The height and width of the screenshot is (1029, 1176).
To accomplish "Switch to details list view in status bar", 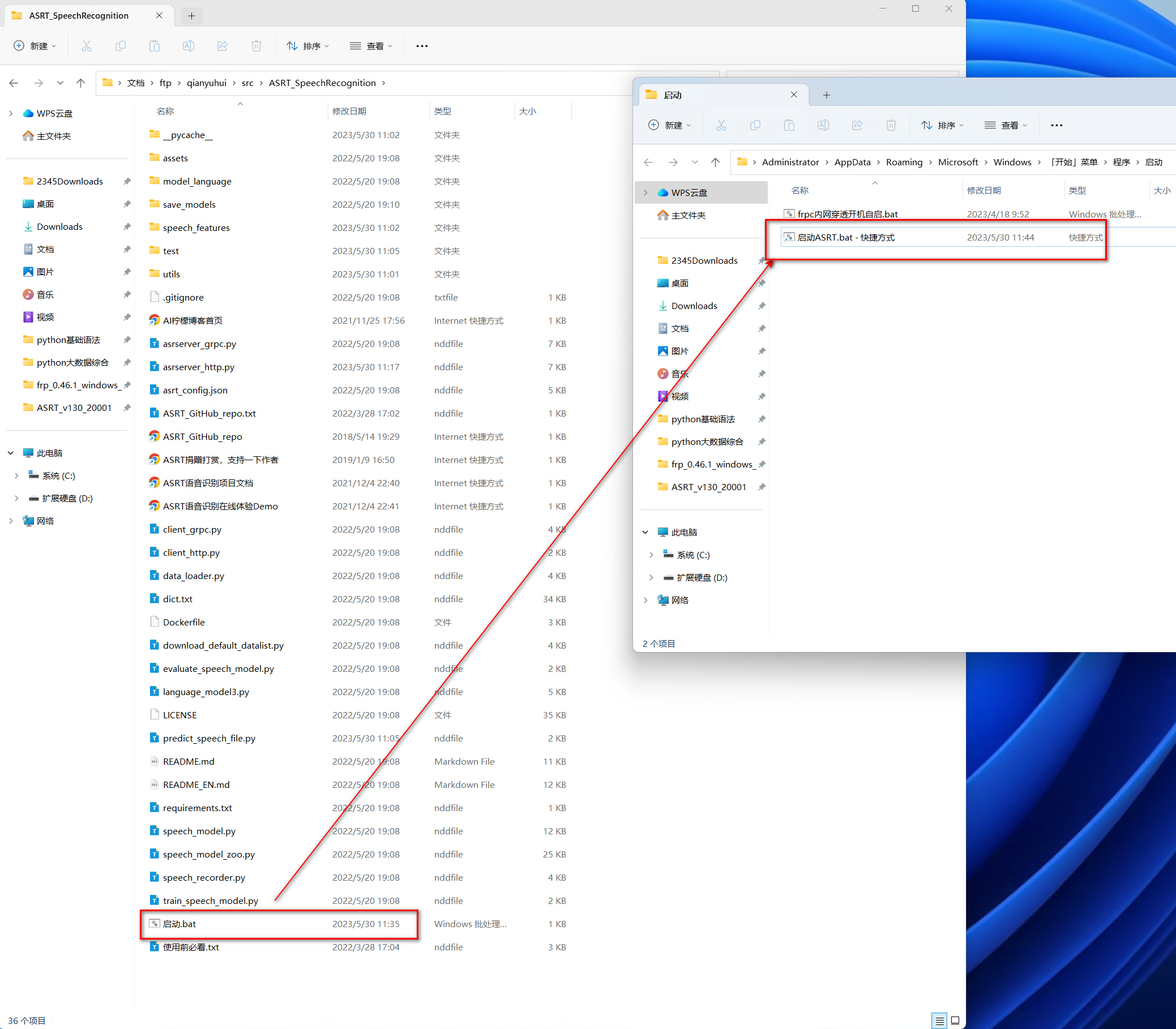I will [939, 1021].
